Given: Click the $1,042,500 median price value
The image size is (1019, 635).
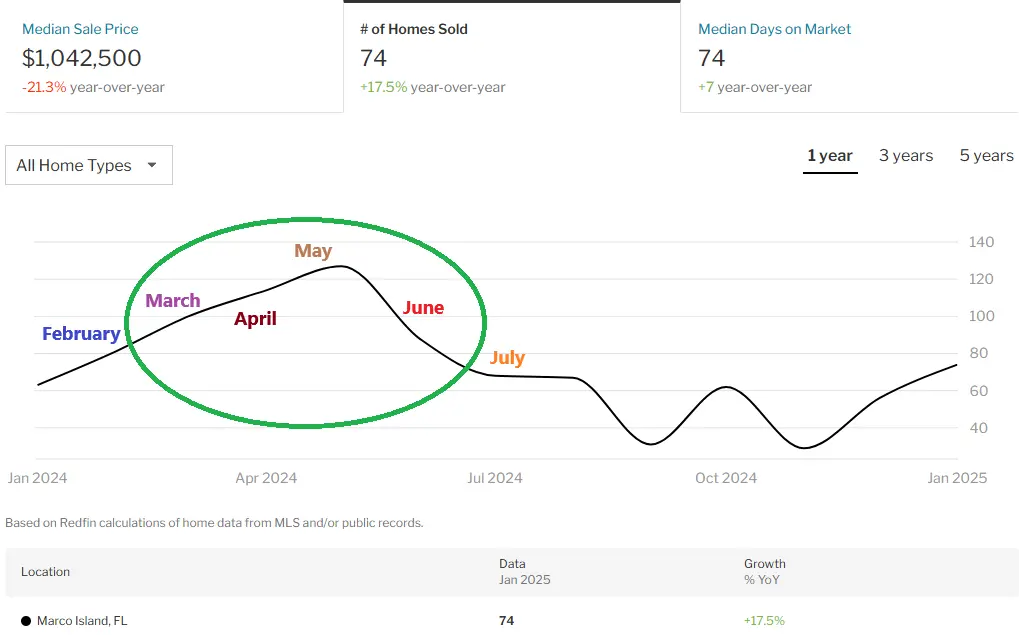Looking at the screenshot, I should point(82,58).
